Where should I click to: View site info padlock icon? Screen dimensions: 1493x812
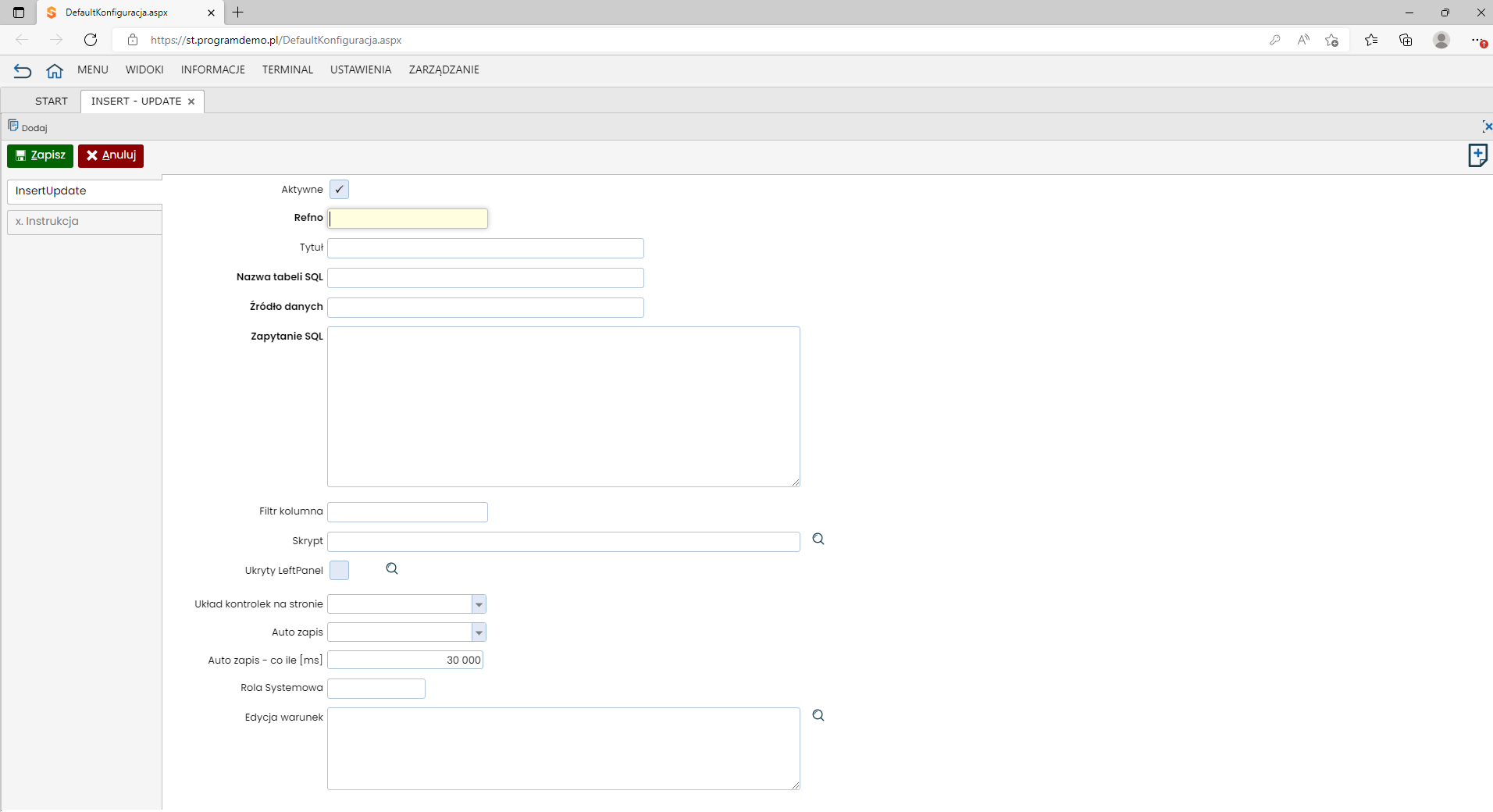[x=133, y=40]
